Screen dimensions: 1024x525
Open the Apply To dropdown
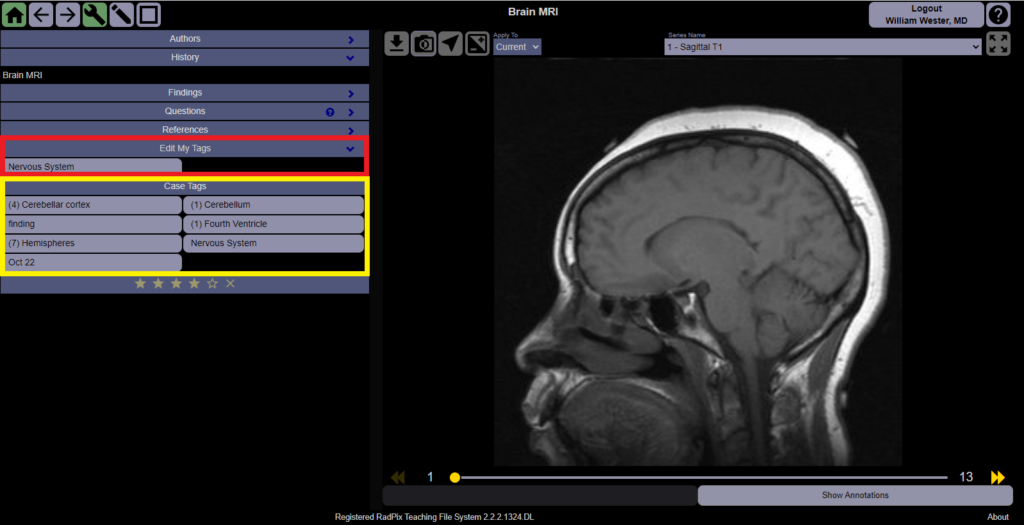517,46
